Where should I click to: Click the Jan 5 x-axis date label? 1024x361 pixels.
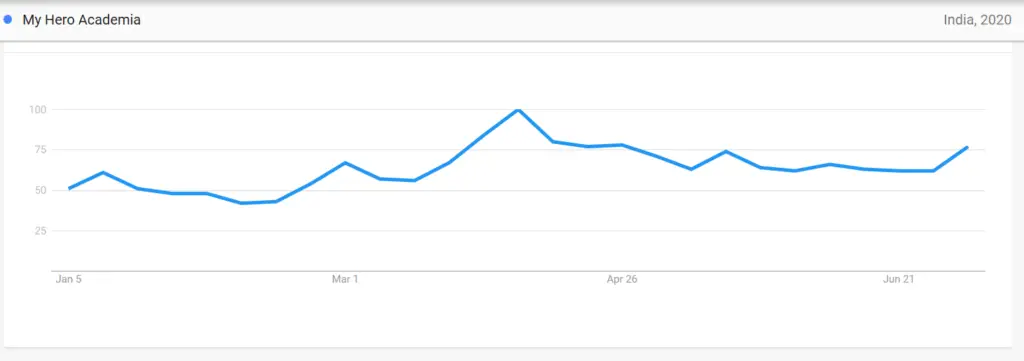[69, 279]
